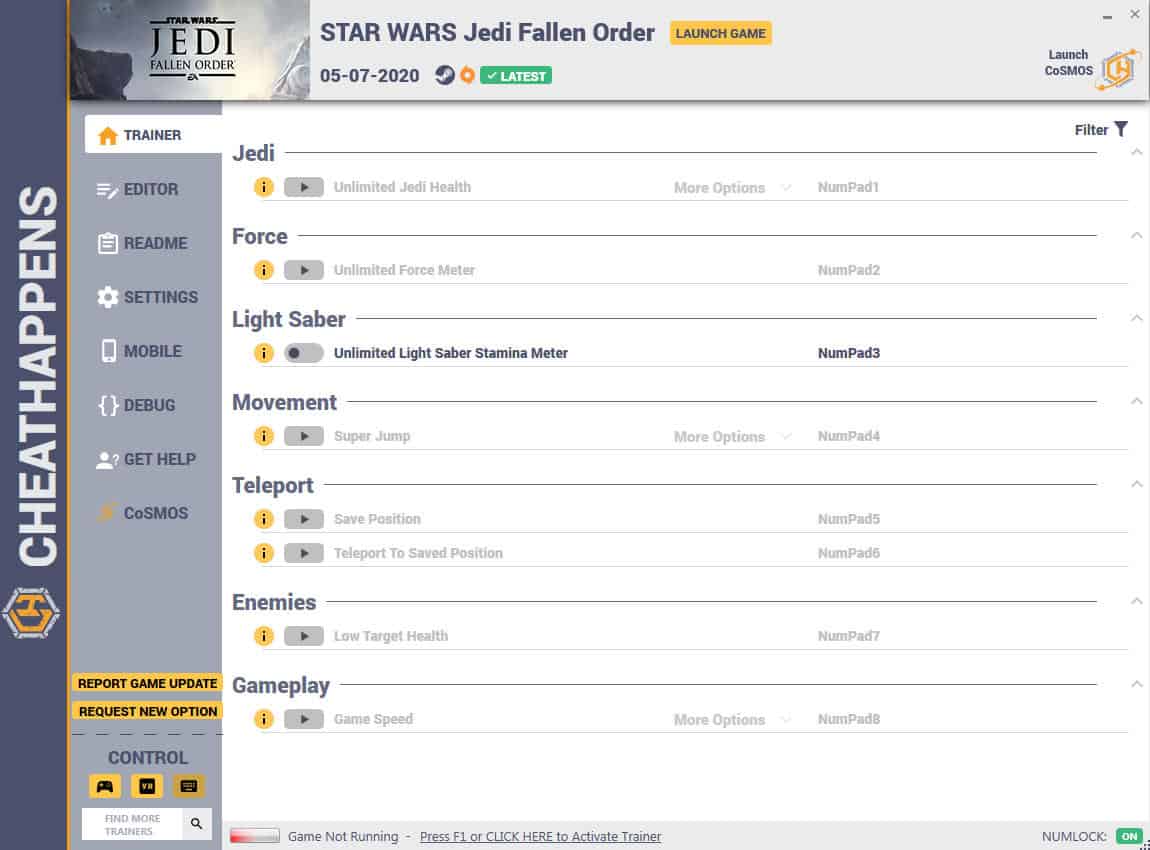Click the game status progress bar
This screenshot has height=850, width=1150.
click(254, 836)
